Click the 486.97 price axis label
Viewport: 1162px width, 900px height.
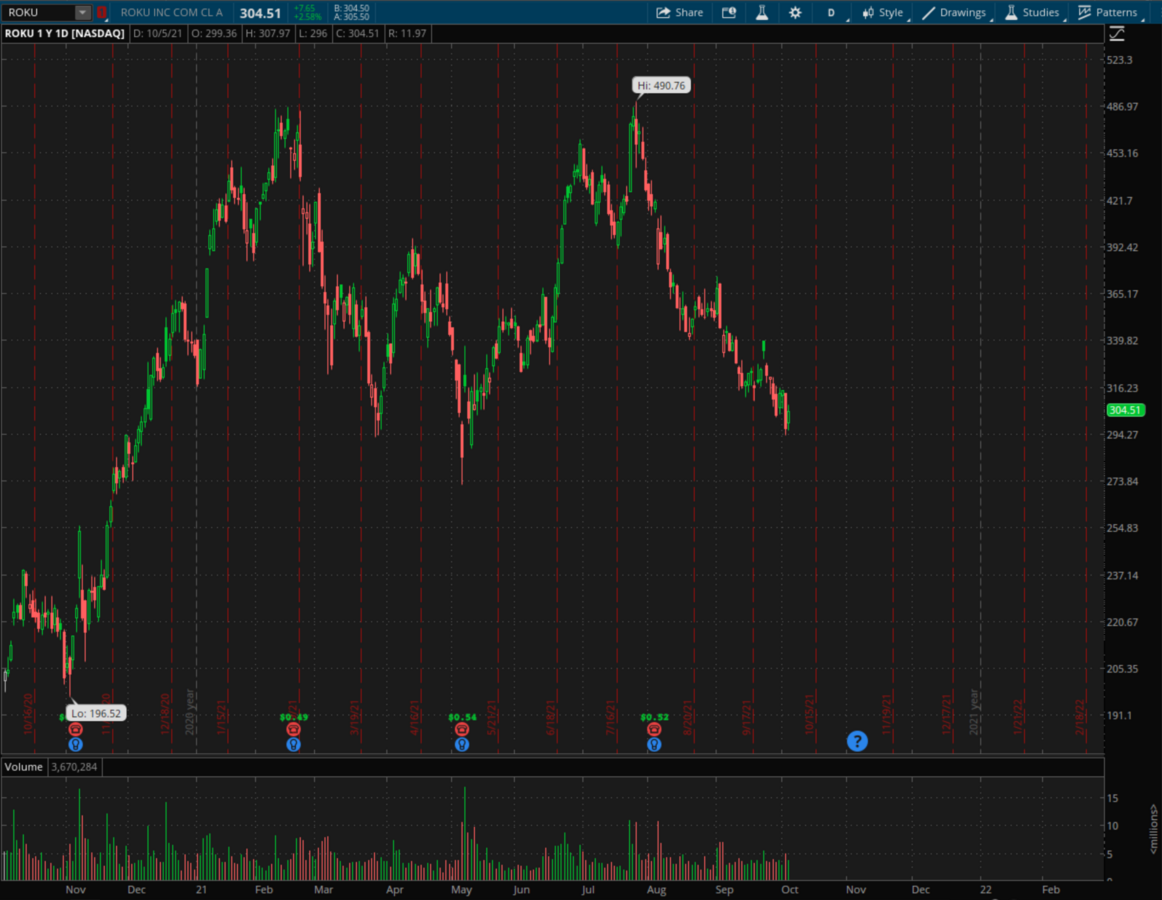[1122, 107]
